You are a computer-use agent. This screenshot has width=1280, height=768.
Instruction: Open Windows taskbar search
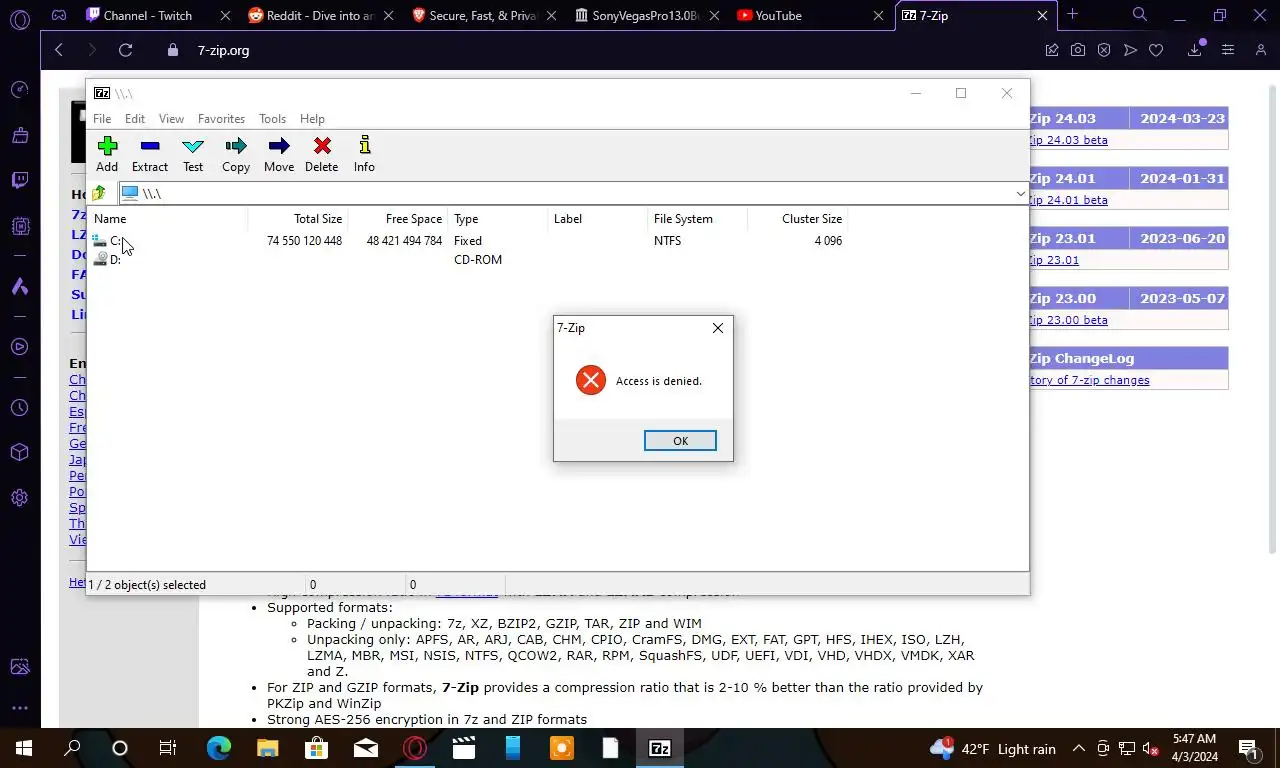(72, 748)
